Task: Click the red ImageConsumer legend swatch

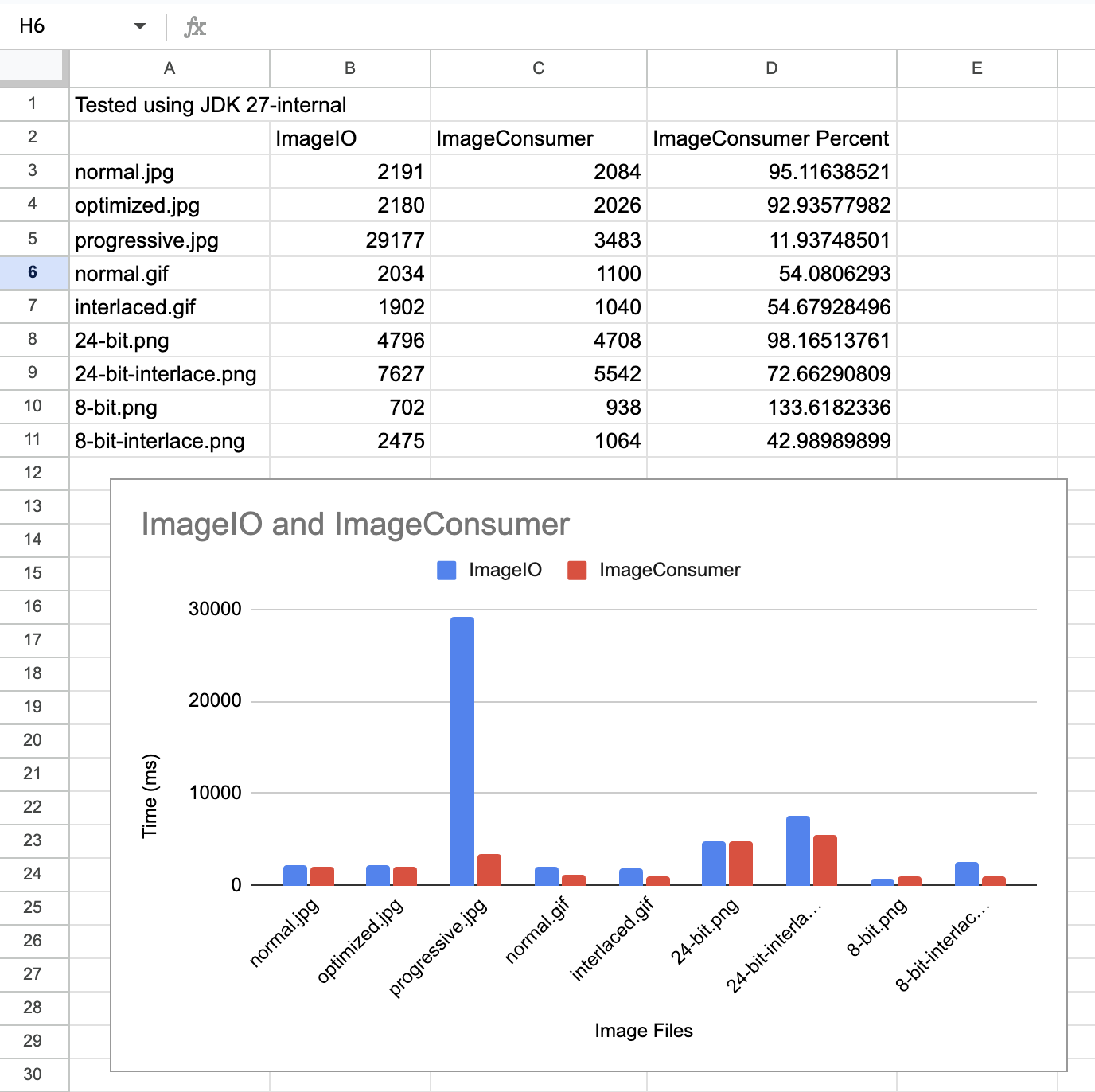Action: click(577, 570)
